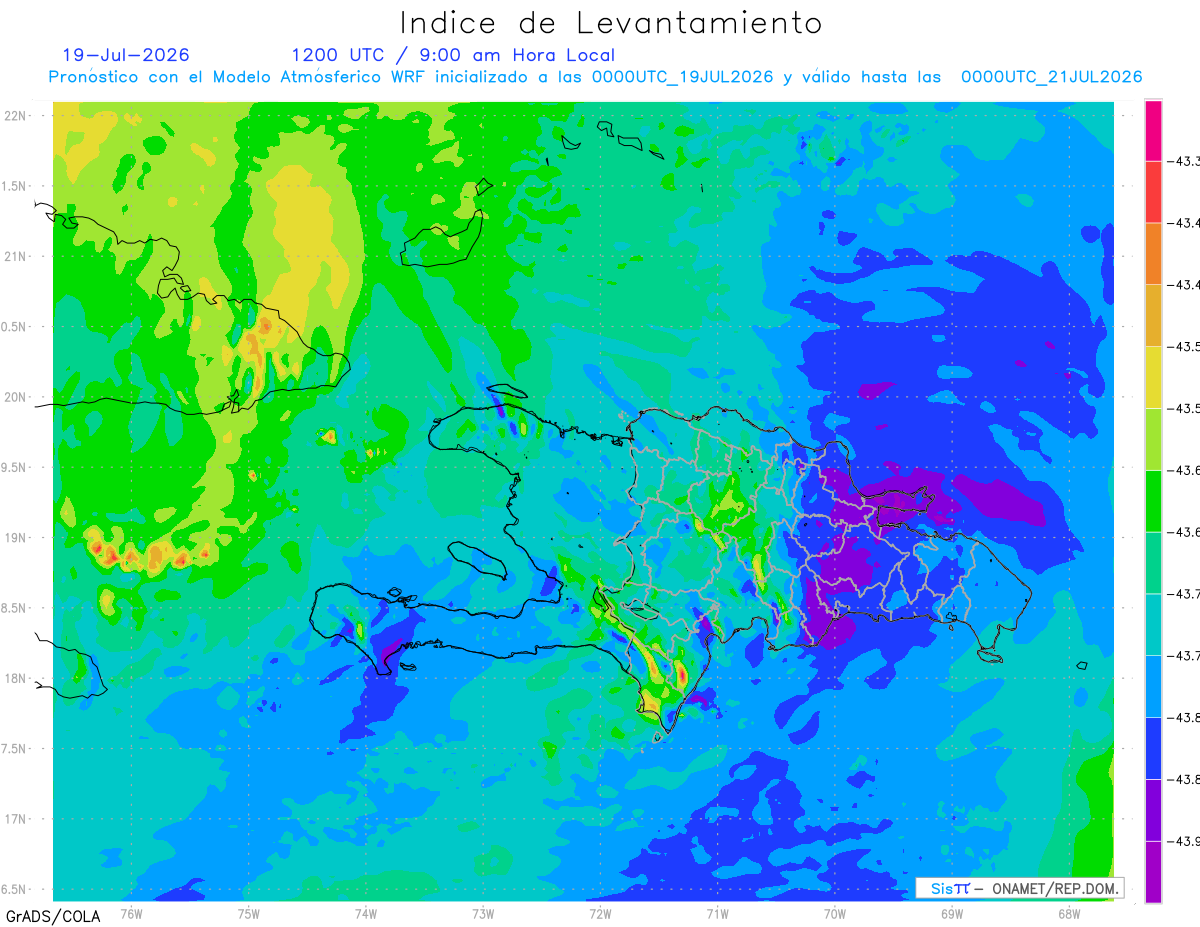Pick the yellow-green swatch in the color scale

pos(1153,439)
